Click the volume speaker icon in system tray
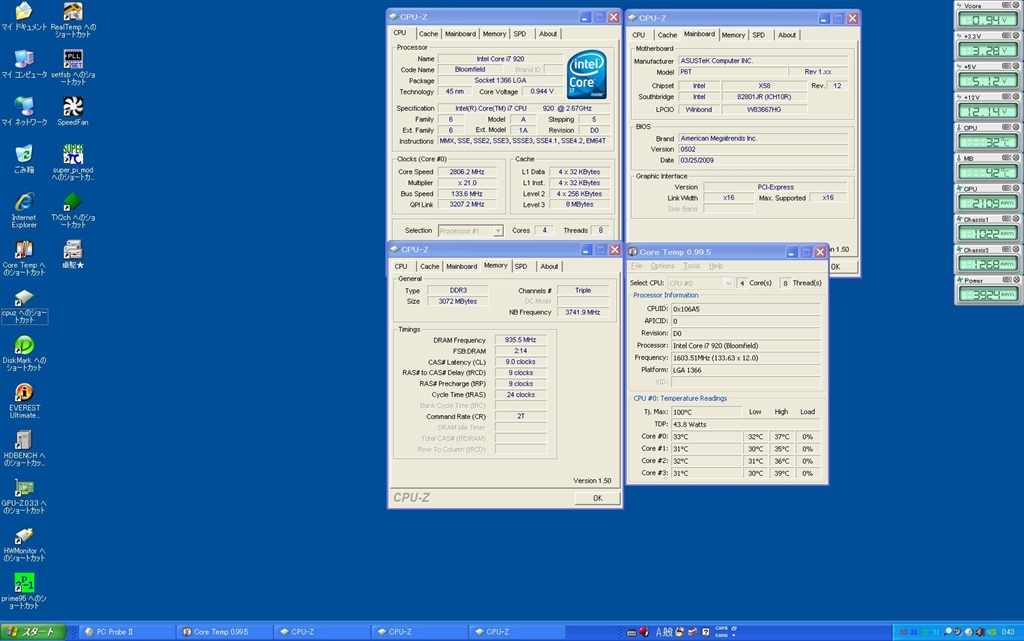This screenshot has height=641, width=1024. coord(978,632)
